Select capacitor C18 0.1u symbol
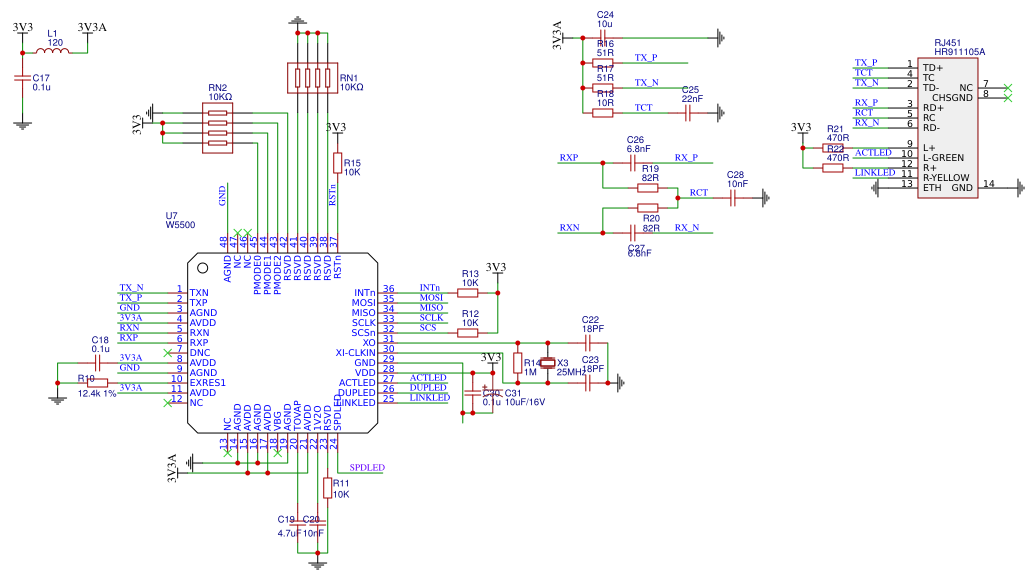Screen dimensions: 1034x579 pyautogui.click(x=98, y=363)
